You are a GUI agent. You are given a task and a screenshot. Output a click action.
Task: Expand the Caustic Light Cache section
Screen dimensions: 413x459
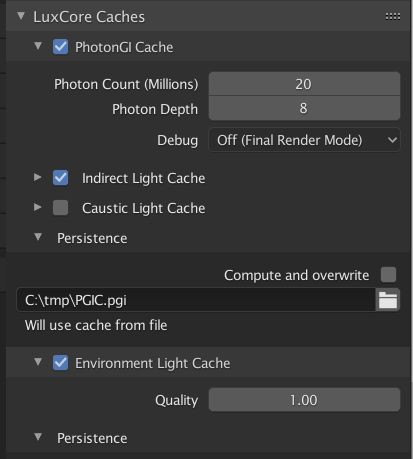point(38,207)
